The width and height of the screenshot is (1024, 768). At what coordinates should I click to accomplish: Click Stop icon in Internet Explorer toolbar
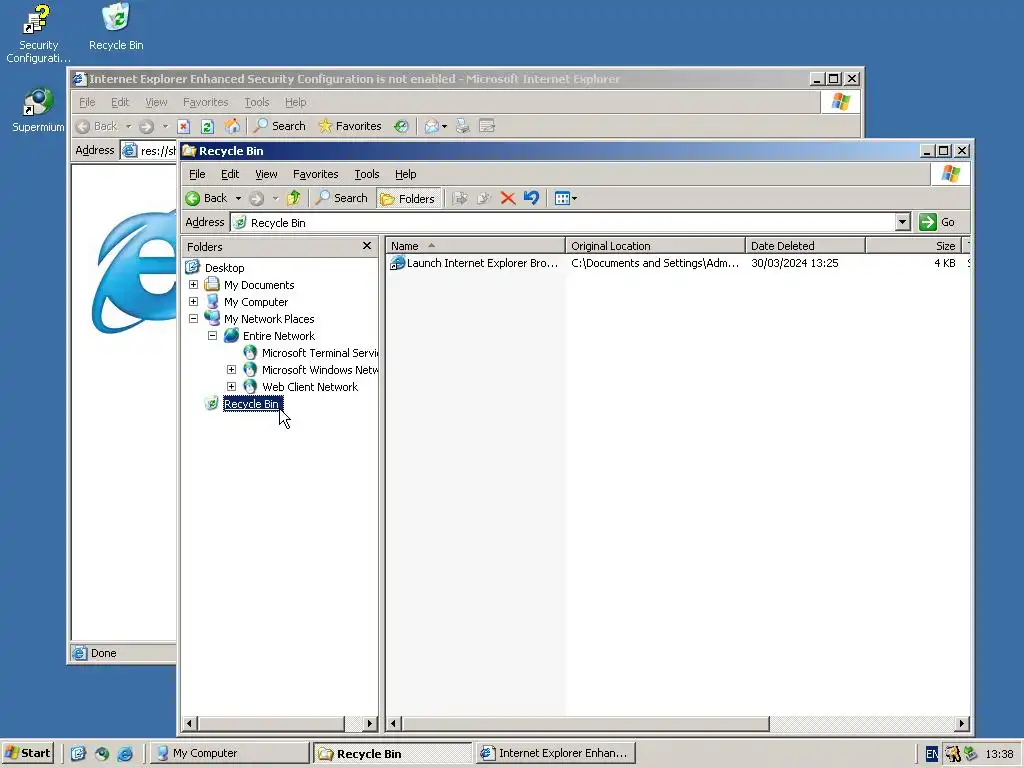click(184, 126)
